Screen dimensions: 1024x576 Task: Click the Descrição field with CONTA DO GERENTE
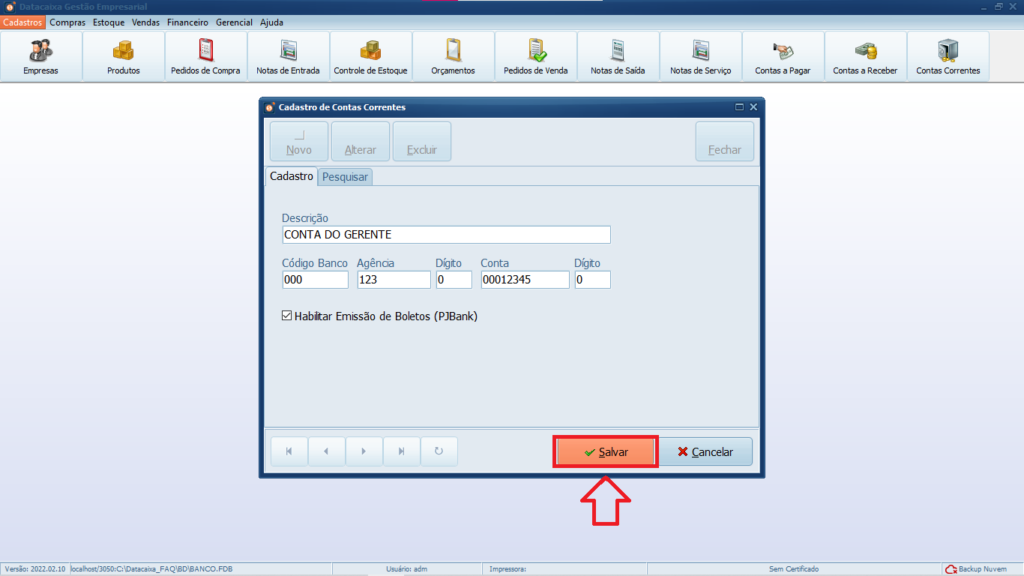pyautogui.click(x=446, y=234)
